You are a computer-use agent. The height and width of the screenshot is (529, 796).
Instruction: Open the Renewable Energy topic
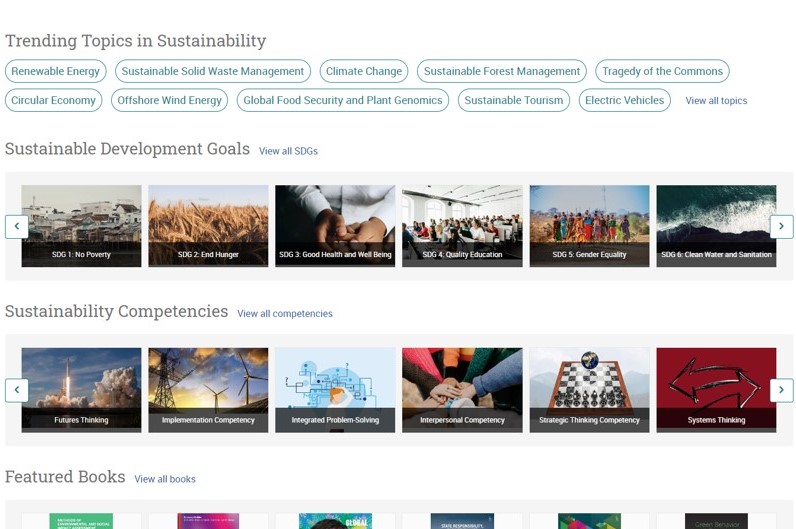pyautogui.click(x=56, y=71)
